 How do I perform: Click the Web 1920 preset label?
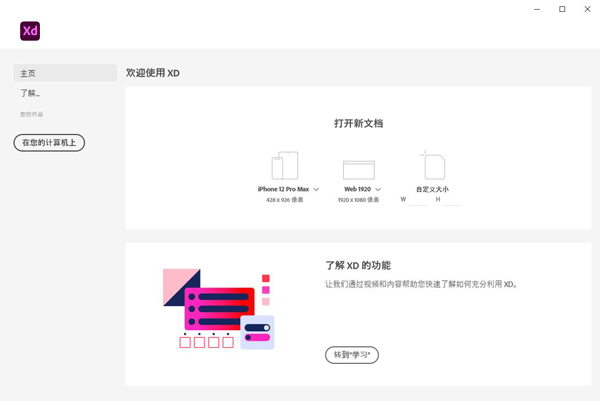357,189
